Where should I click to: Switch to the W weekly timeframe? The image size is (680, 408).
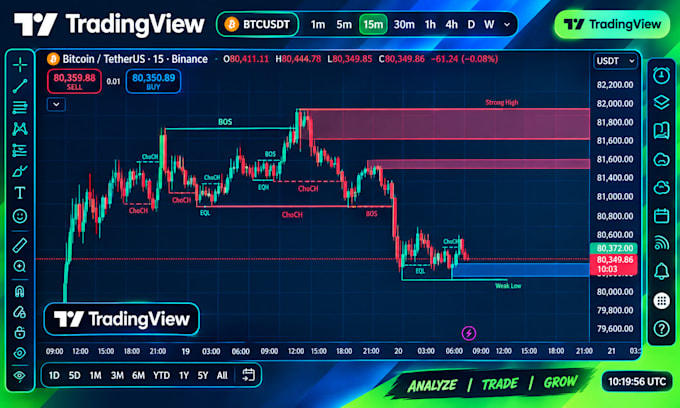(x=489, y=25)
